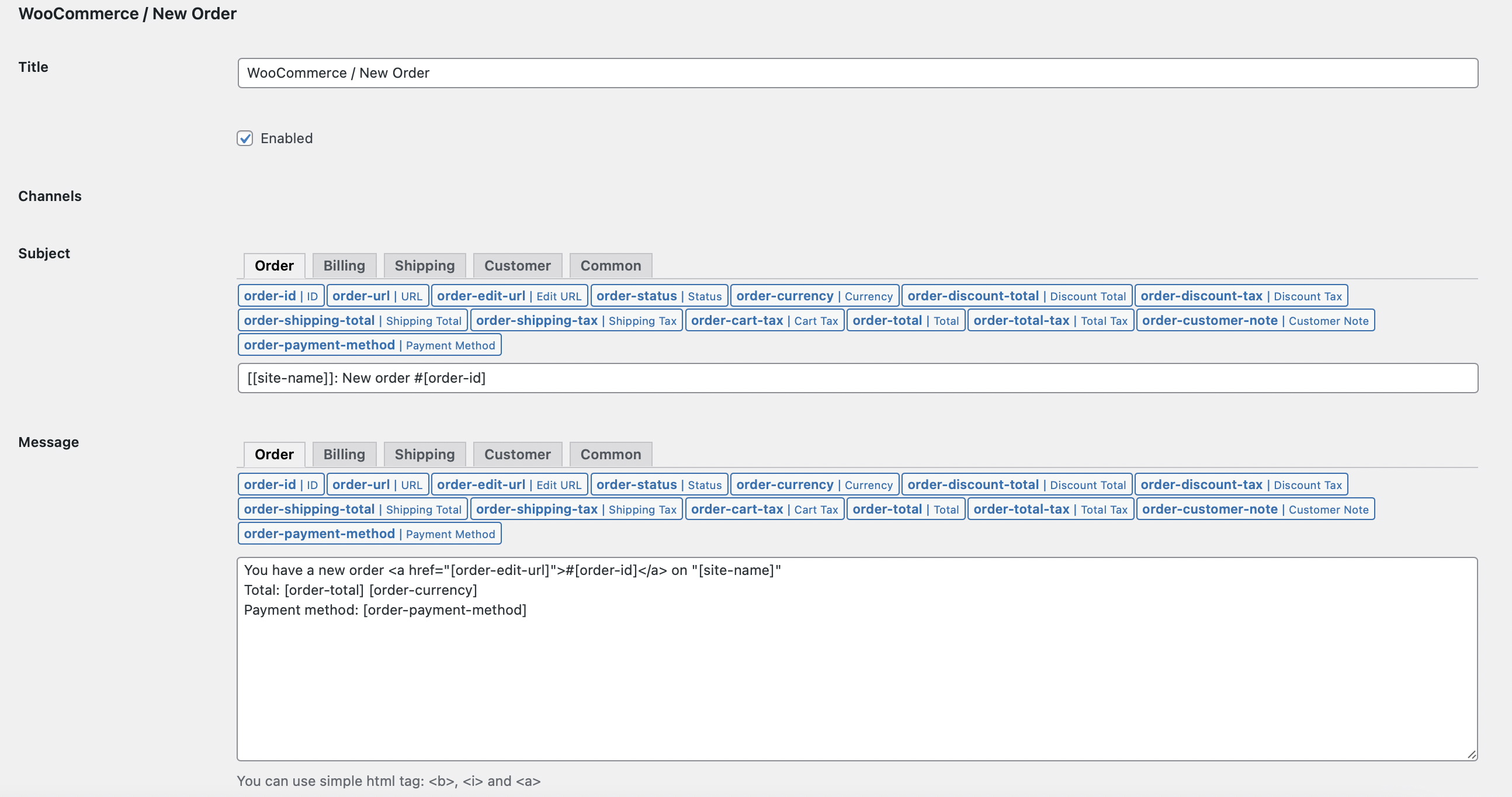
Task: Switch to Billing tab in Message section
Action: pos(344,455)
